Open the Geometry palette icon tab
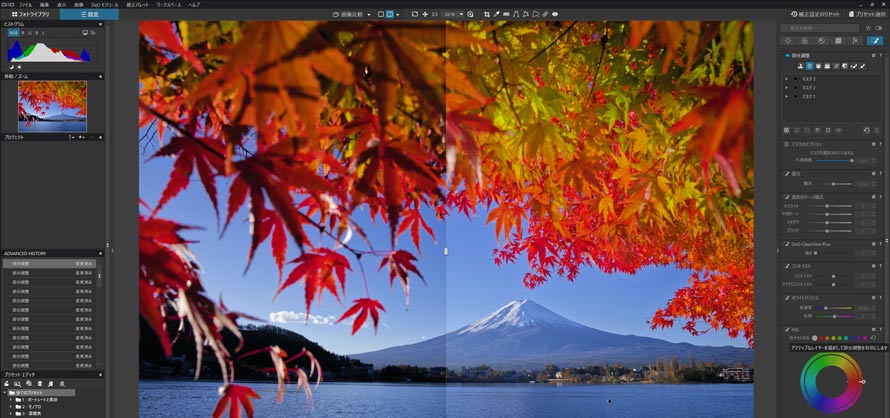The height and width of the screenshot is (418, 890). [838, 41]
